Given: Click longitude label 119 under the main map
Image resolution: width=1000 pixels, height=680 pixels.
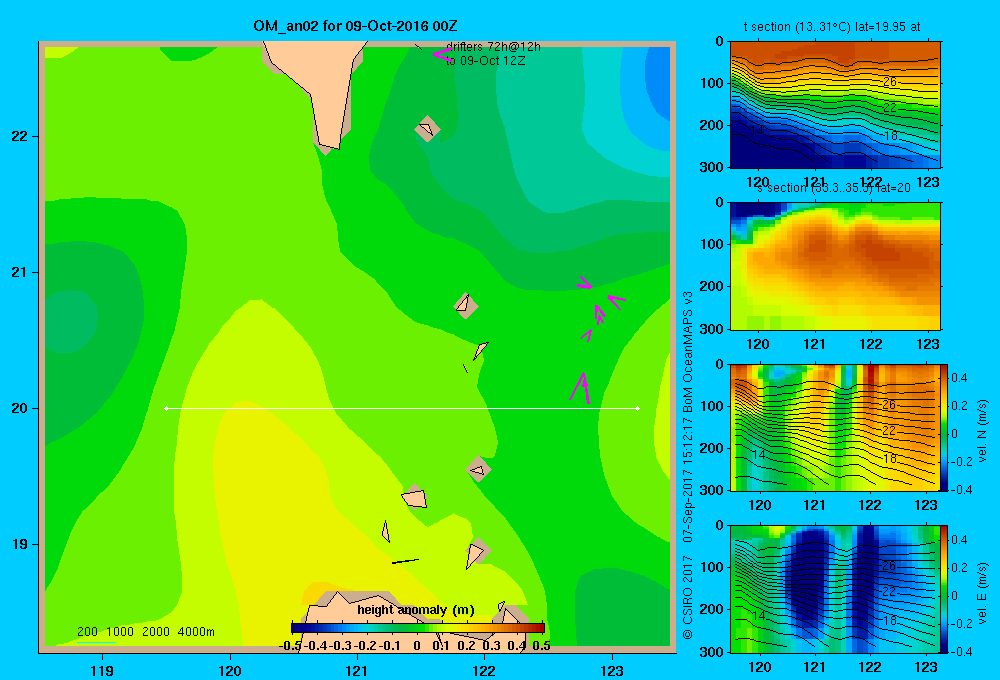Looking at the screenshot, I should [x=102, y=670].
